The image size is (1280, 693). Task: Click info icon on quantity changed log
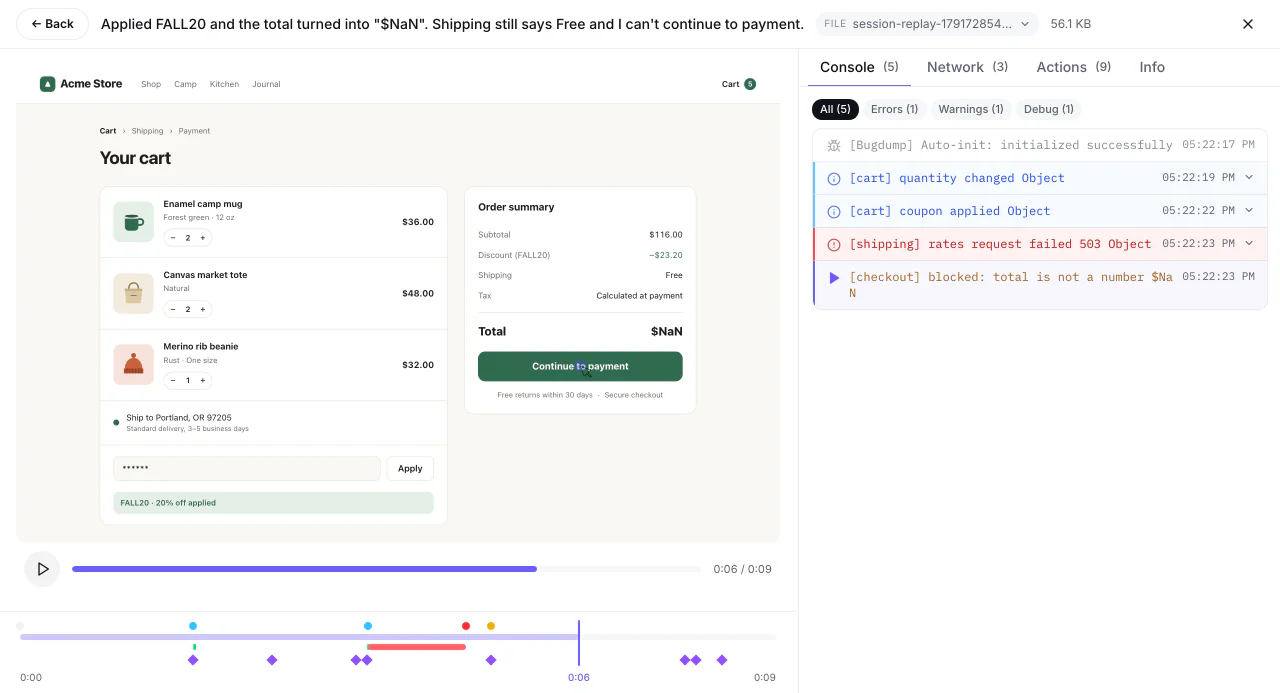[834, 179]
